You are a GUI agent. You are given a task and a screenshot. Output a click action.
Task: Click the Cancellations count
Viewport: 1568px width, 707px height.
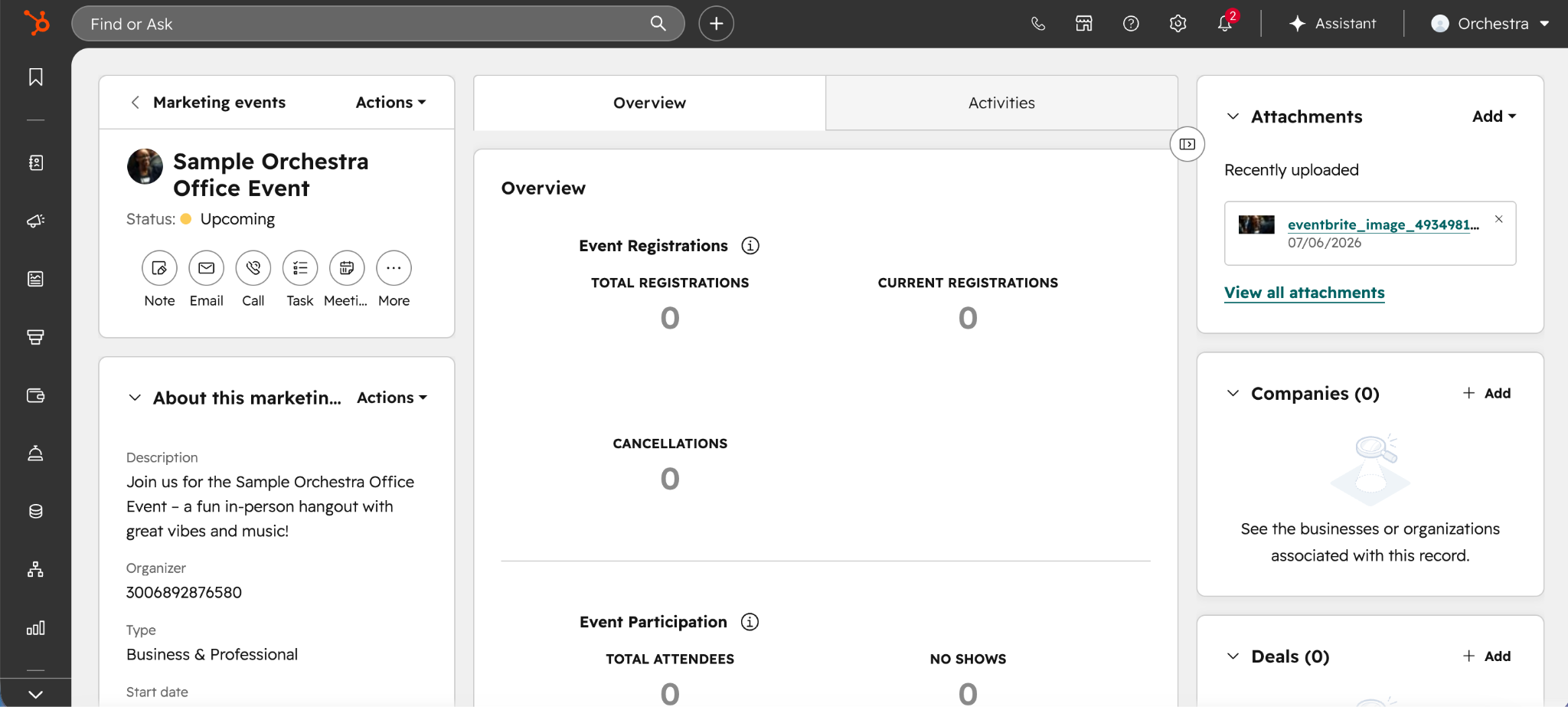tap(670, 479)
